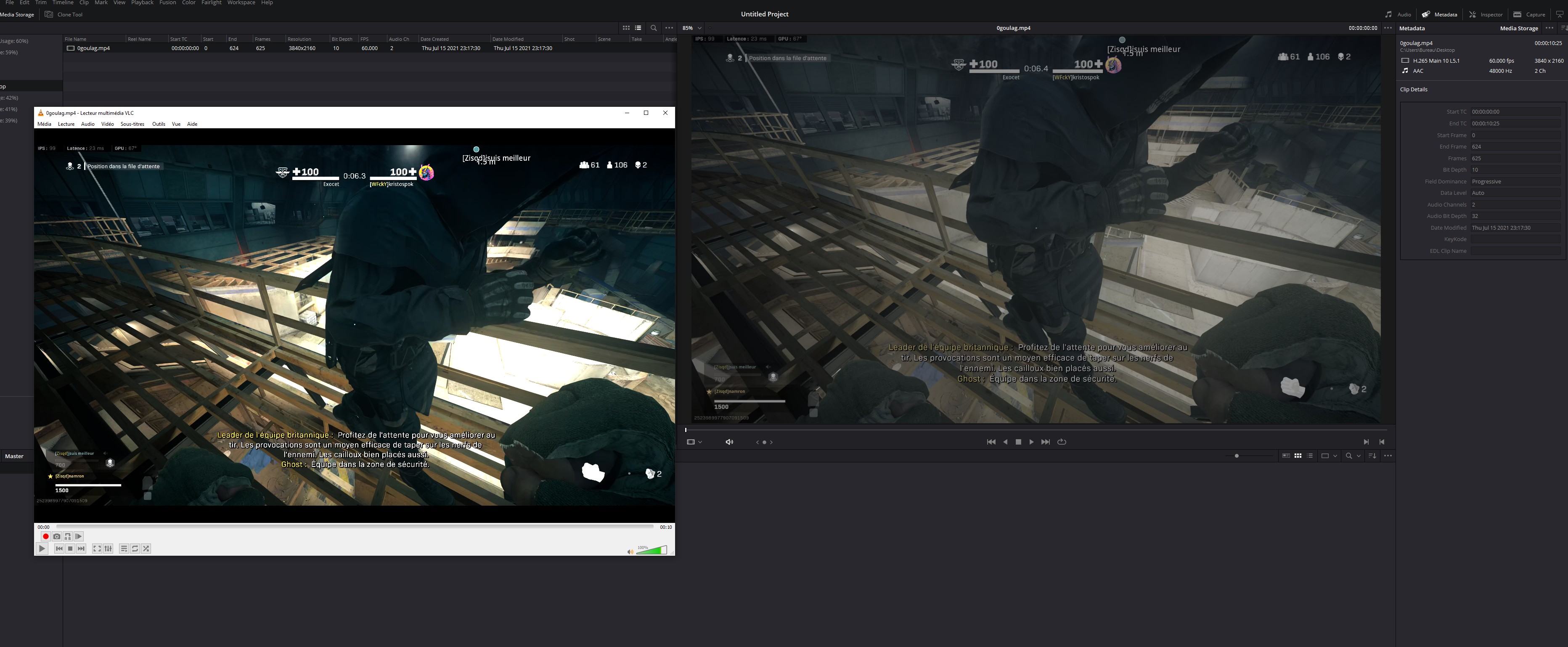This screenshot has height=647, width=1568.
Task: Open the Inspector panel
Action: pos(1485,14)
